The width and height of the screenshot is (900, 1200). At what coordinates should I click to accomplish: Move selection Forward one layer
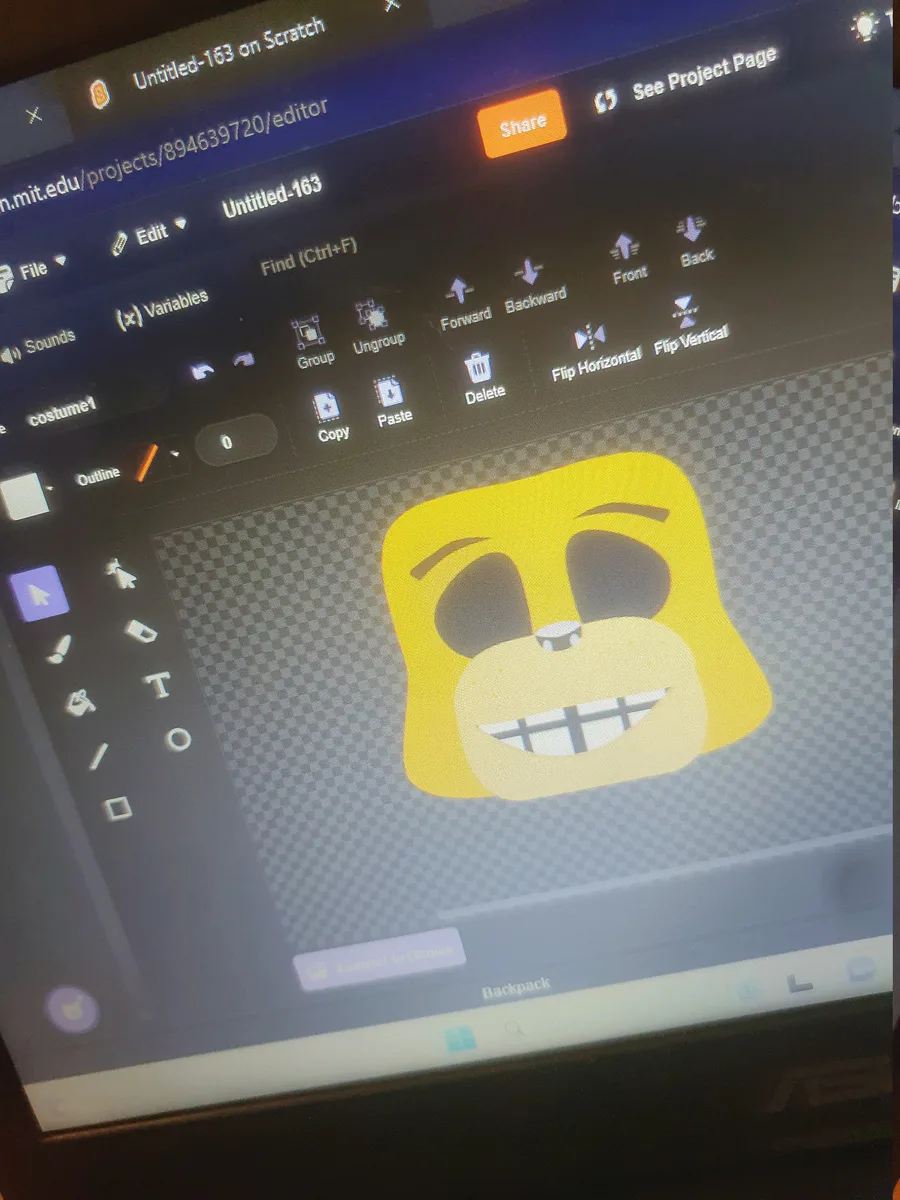pyautogui.click(x=464, y=303)
